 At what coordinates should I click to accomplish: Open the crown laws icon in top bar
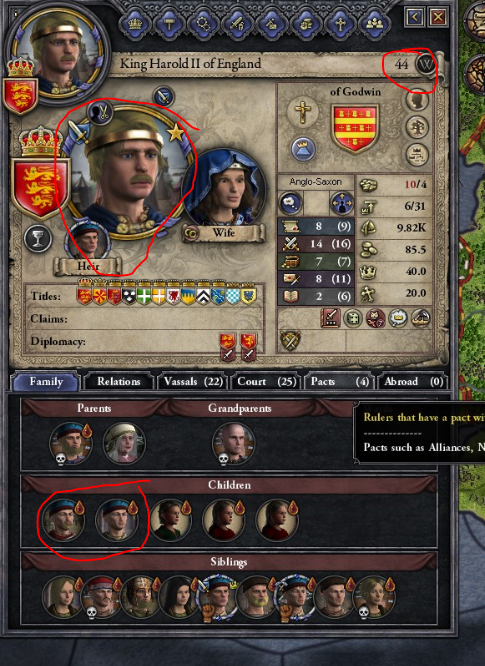coord(135,23)
